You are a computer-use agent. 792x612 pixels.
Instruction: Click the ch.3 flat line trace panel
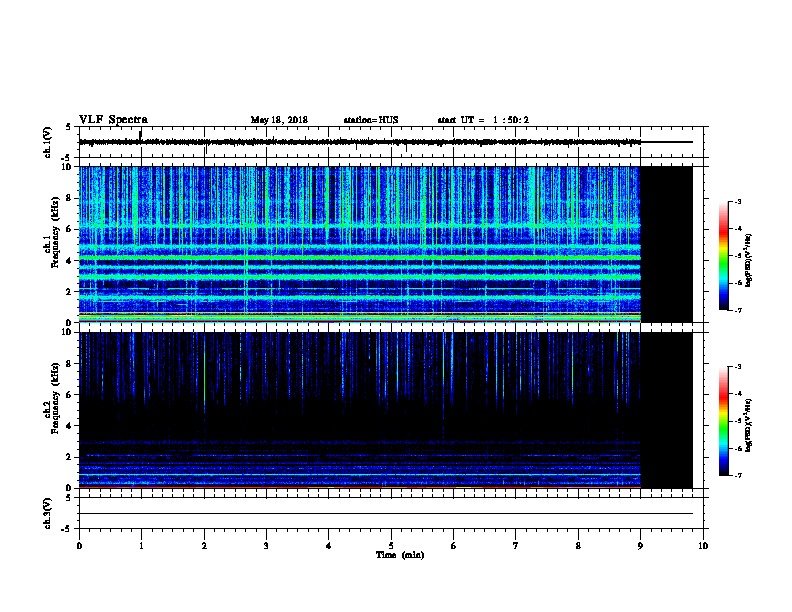[391, 513]
